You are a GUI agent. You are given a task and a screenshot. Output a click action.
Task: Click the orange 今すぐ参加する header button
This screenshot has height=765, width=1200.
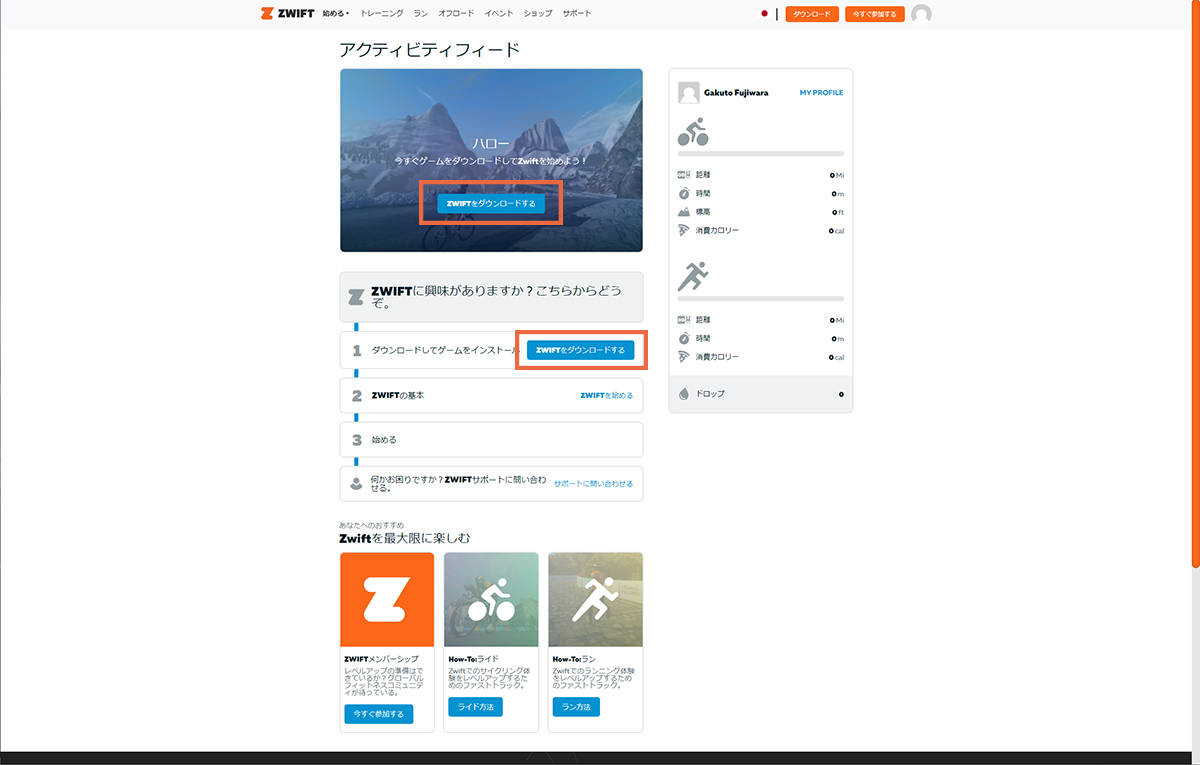click(x=875, y=14)
